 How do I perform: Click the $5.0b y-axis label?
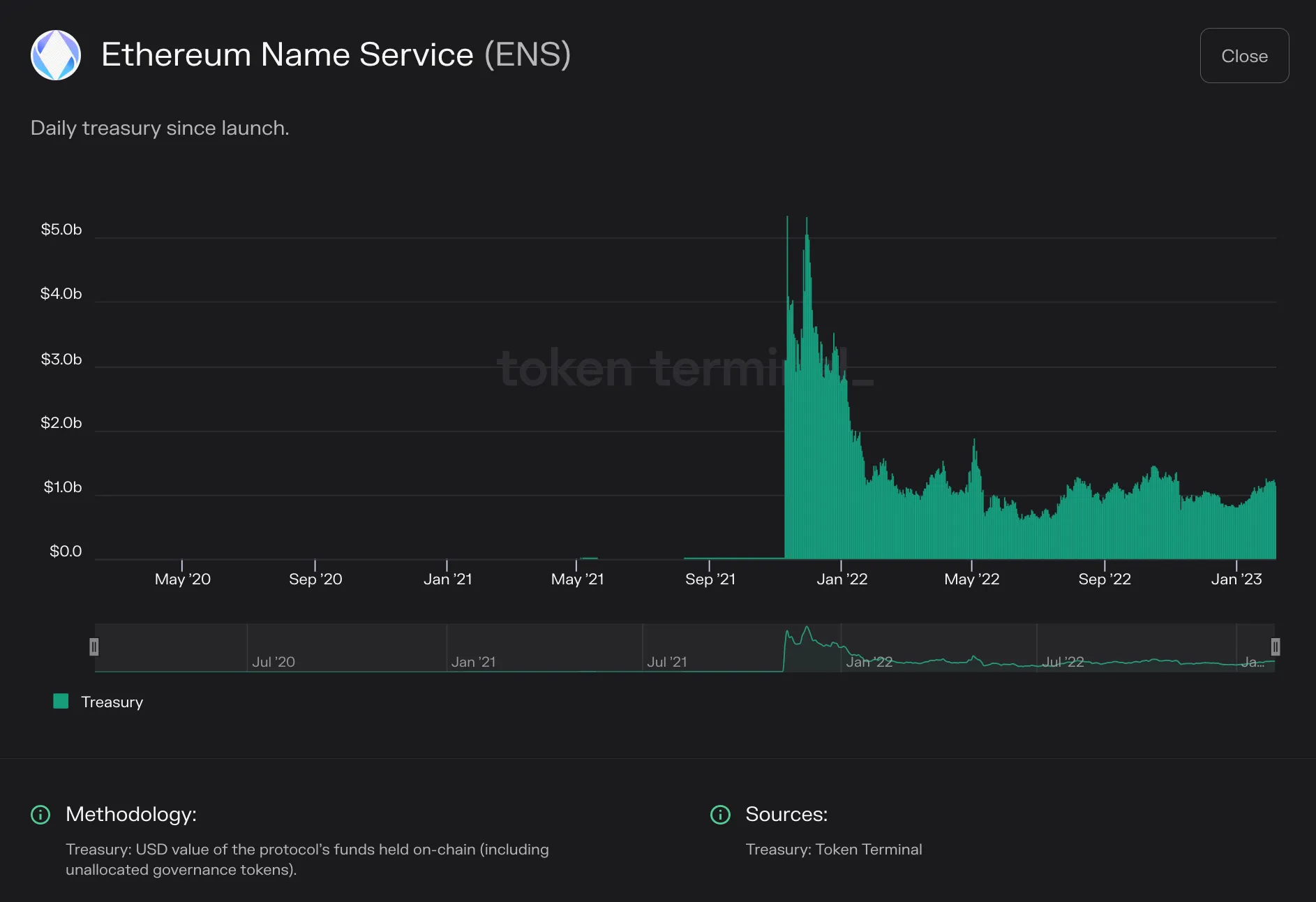tap(61, 230)
